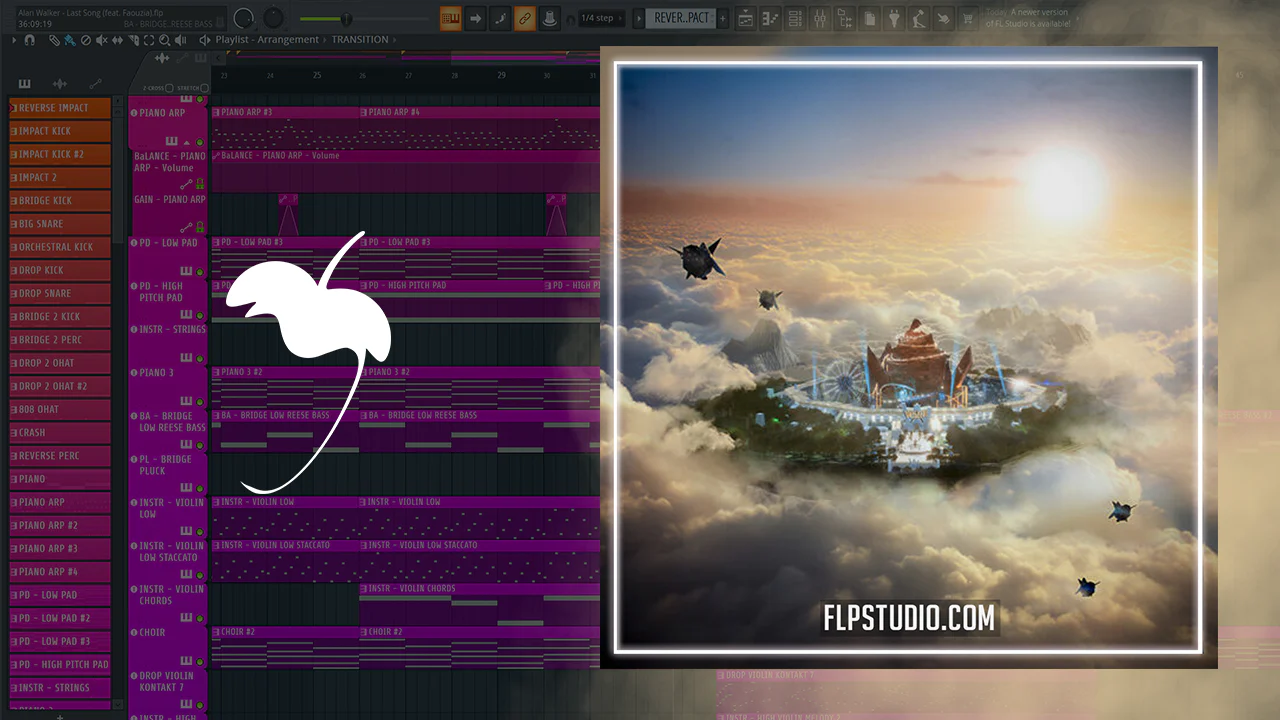Select the CRASH pattern in picker
1280x720 pixels.
[60, 433]
